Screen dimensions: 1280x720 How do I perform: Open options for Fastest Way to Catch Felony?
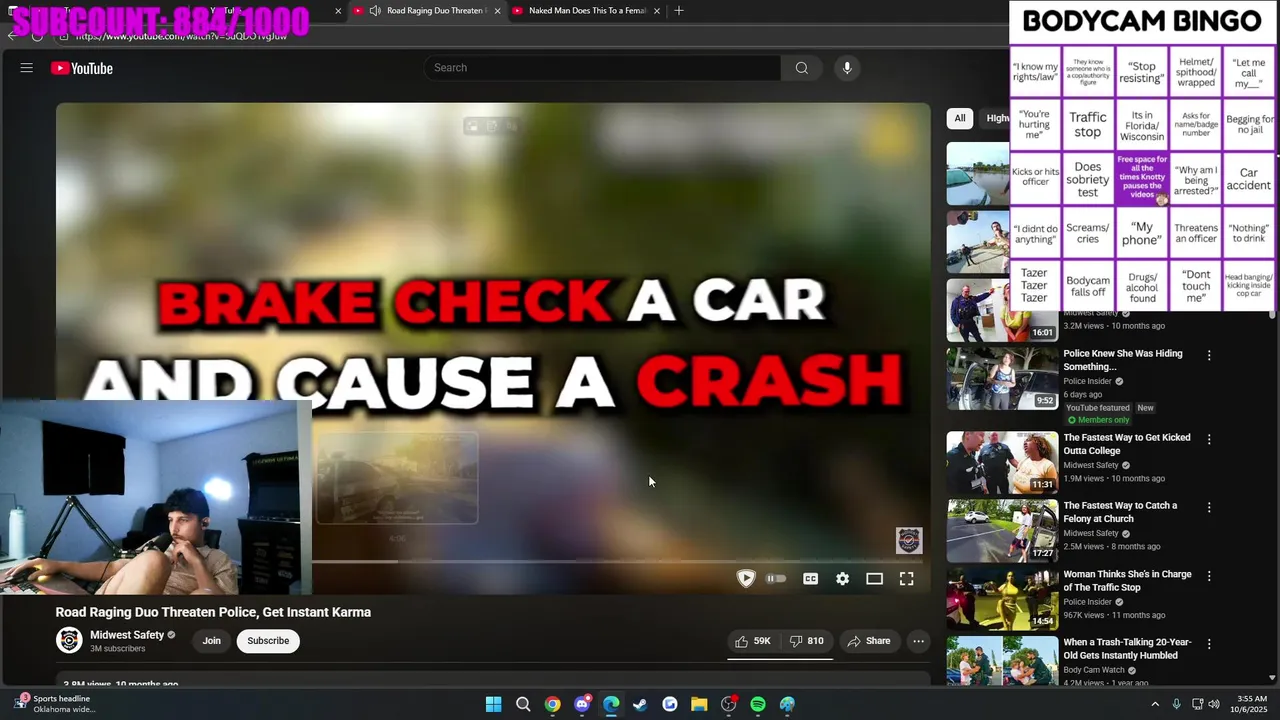[x=1209, y=507]
